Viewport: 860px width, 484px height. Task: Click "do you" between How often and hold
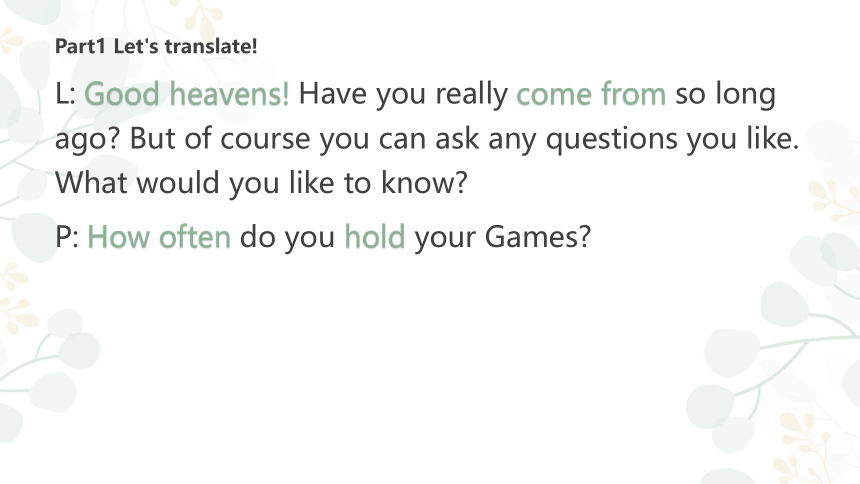(x=287, y=238)
